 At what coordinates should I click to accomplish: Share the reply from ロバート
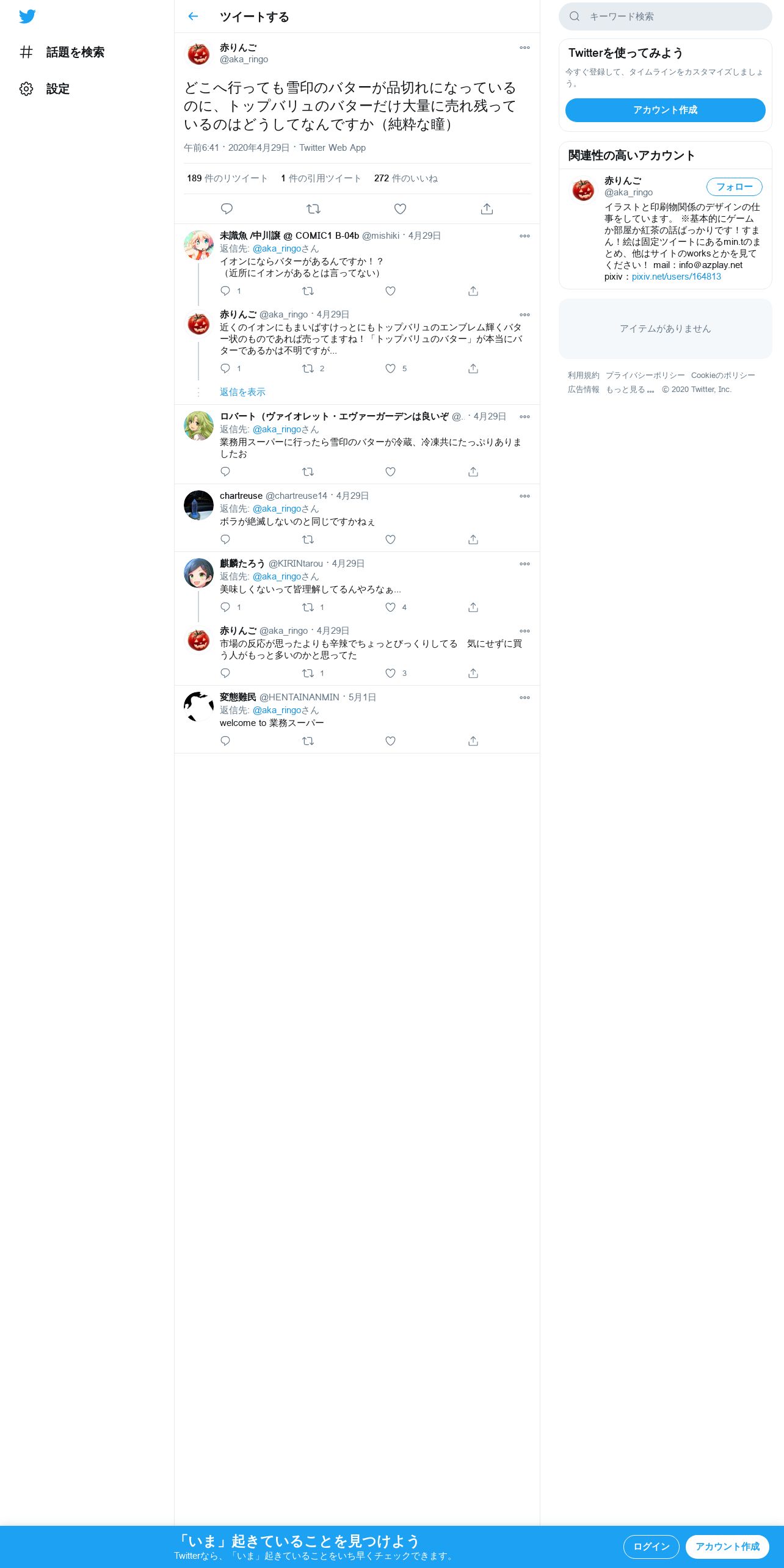pyautogui.click(x=473, y=471)
